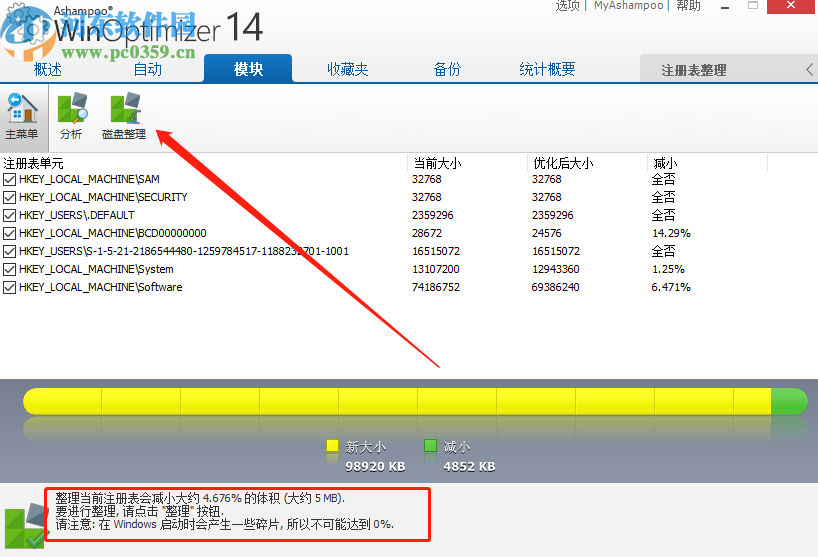Click the 6.471% reduction value
The image size is (818, 557).
pyautogui.click(x=671, y=287)
